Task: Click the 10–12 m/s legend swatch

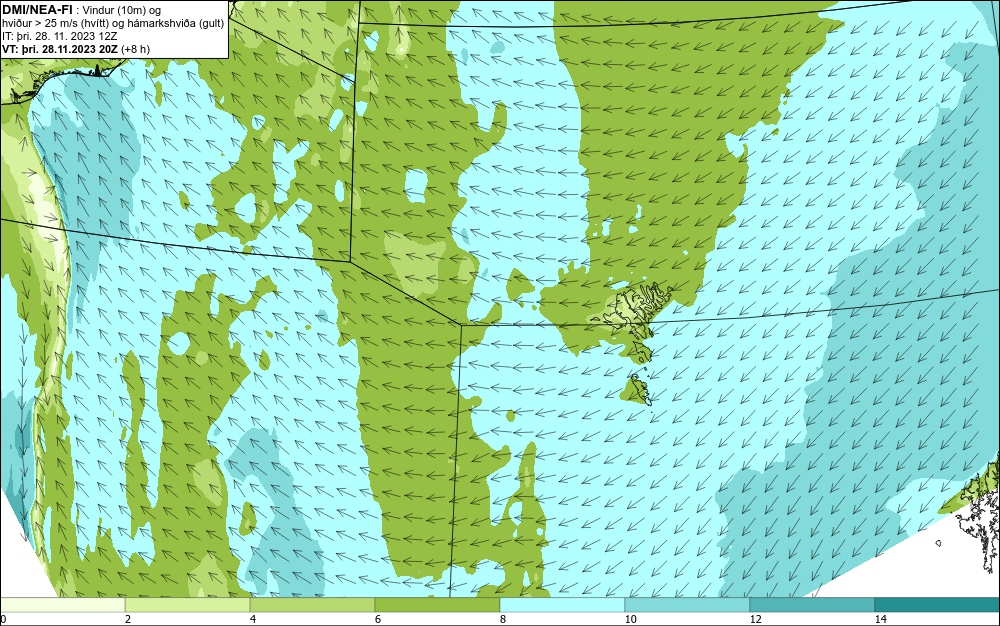Action: (x=687, y=605)
